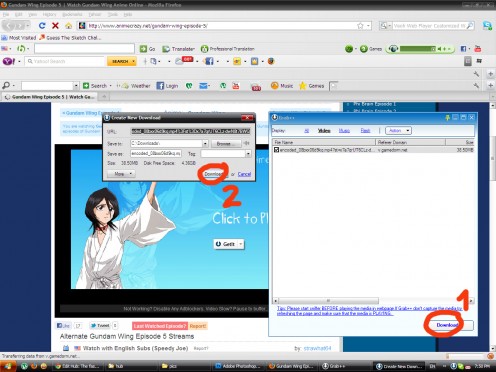496x372 pixels.
Task: Go to Firefox home page icon
Action: (69, 26)
